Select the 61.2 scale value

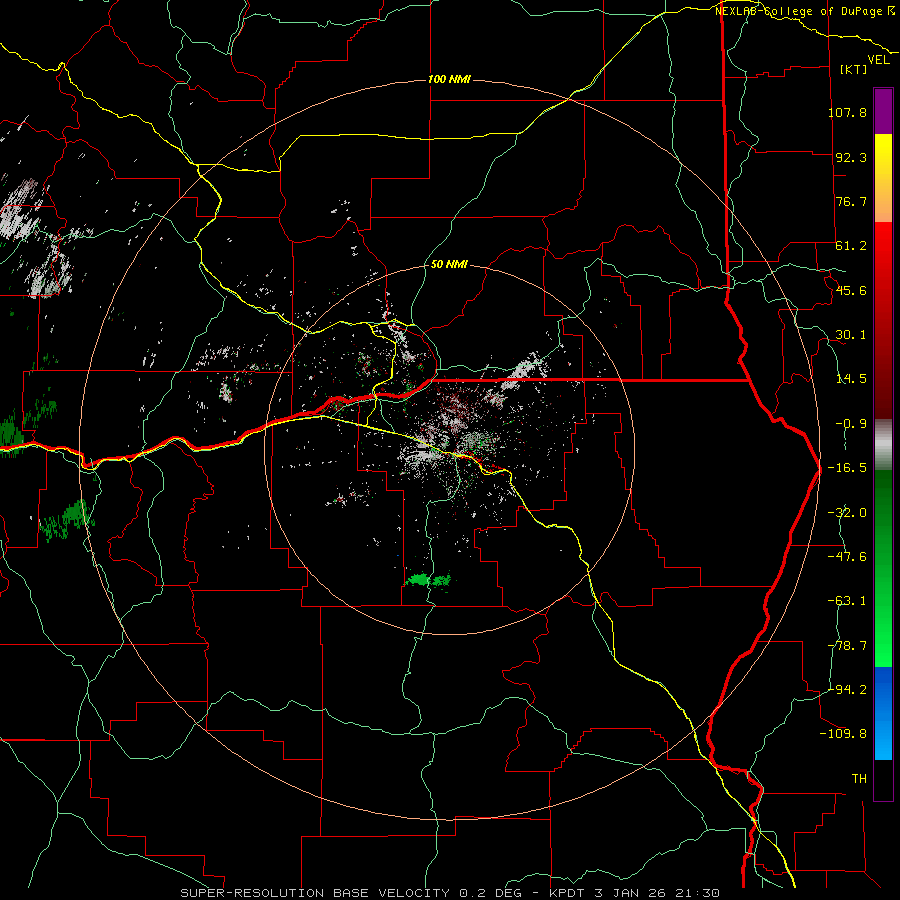[851, 246]
